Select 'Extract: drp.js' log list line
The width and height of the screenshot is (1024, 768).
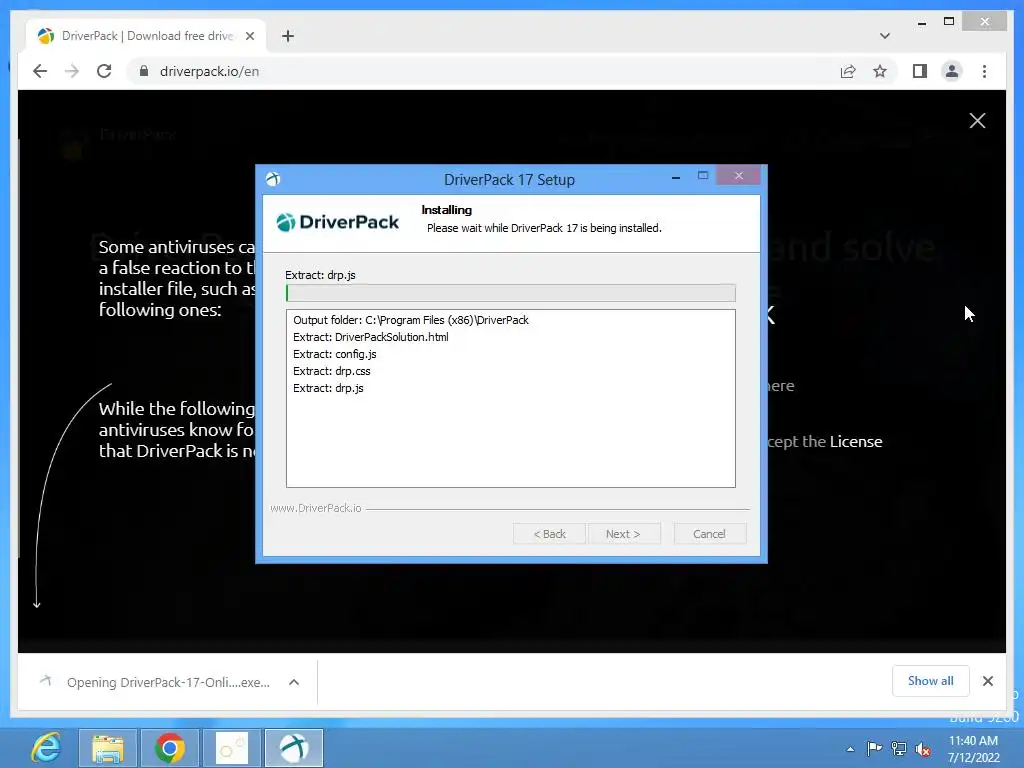point(328,388)
